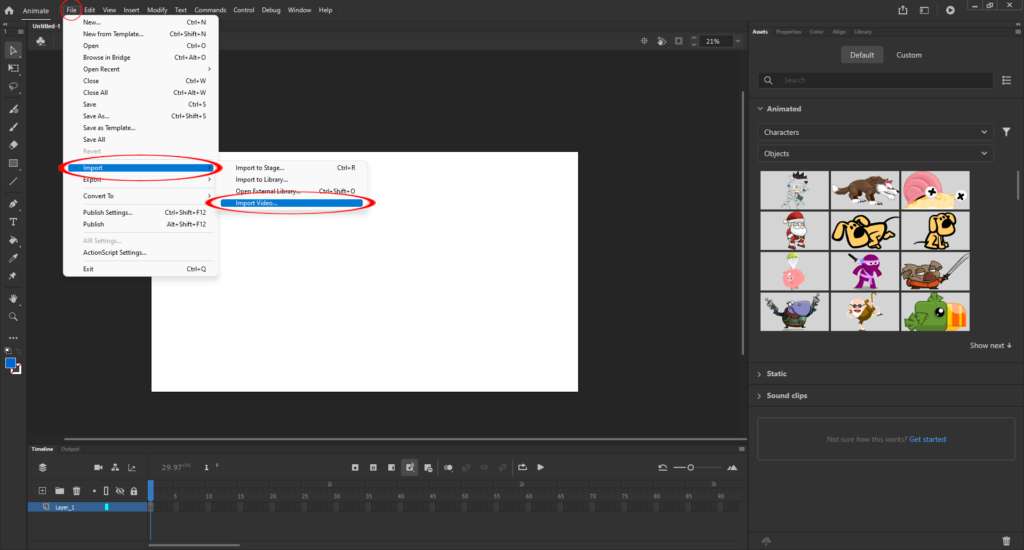Filter assets using the funnel icon

[1007, 132]
